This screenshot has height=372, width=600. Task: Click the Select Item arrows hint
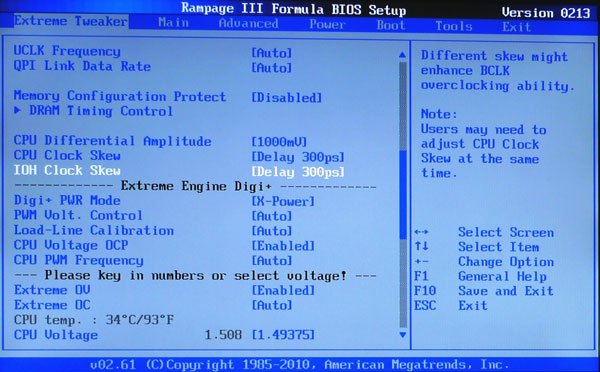point(476,247)
